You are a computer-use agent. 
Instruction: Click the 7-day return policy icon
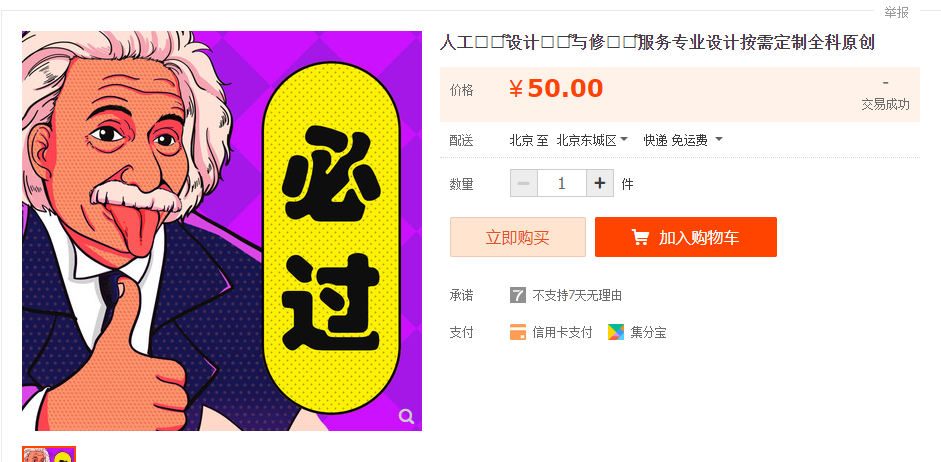(x=518, y=295)
